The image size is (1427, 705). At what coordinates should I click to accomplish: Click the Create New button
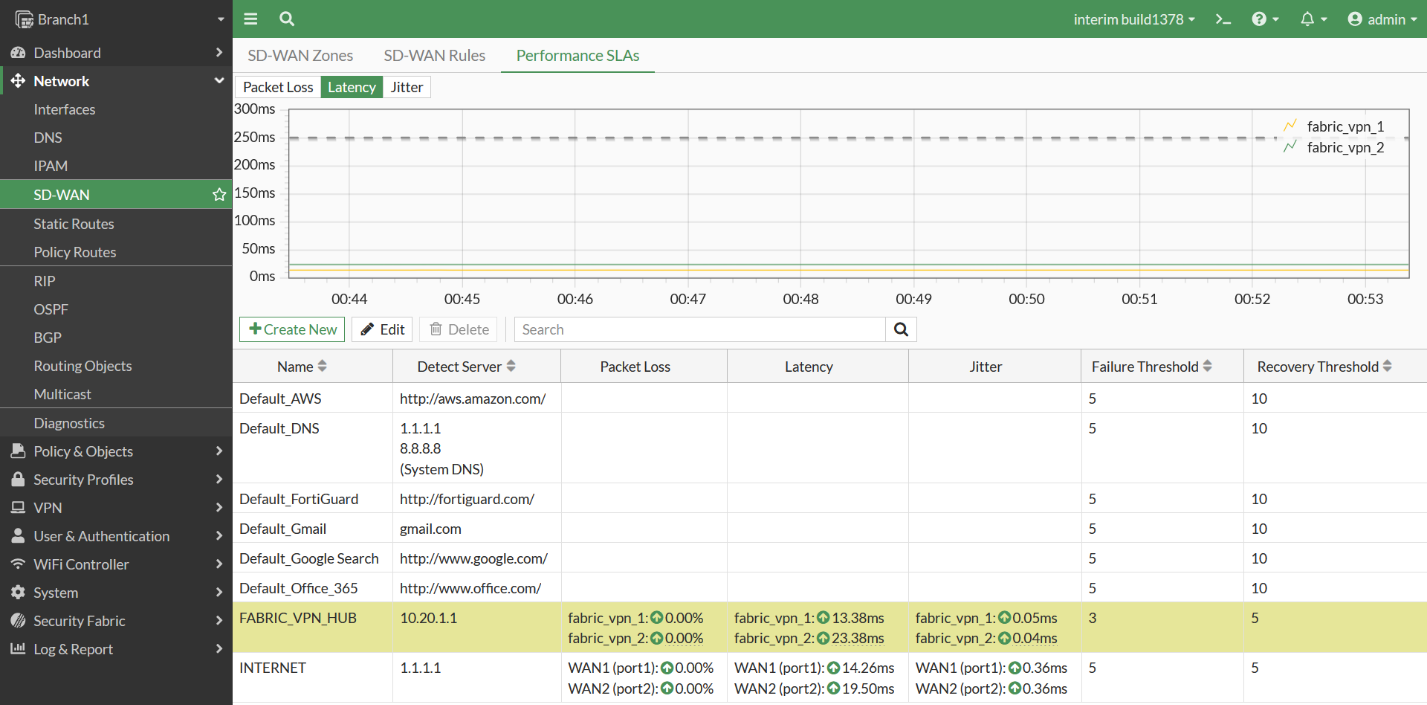[291, 329]
